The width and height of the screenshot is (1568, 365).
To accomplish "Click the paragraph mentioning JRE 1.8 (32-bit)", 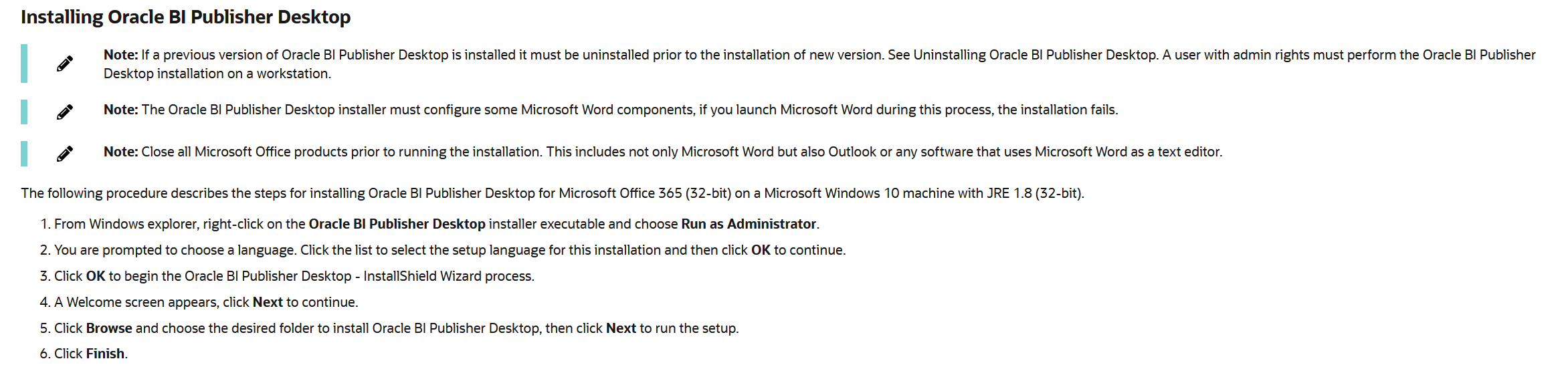I will click(553, 193).
